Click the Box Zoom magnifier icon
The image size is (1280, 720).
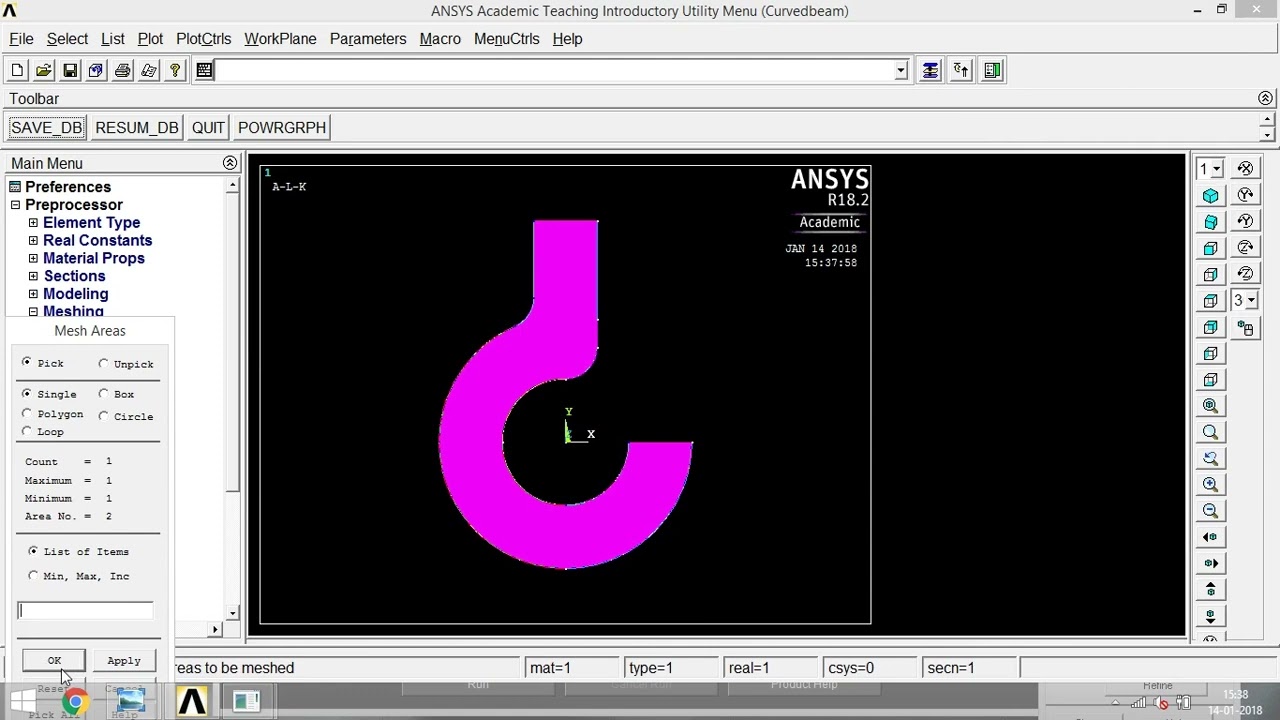coord(1211,432)
